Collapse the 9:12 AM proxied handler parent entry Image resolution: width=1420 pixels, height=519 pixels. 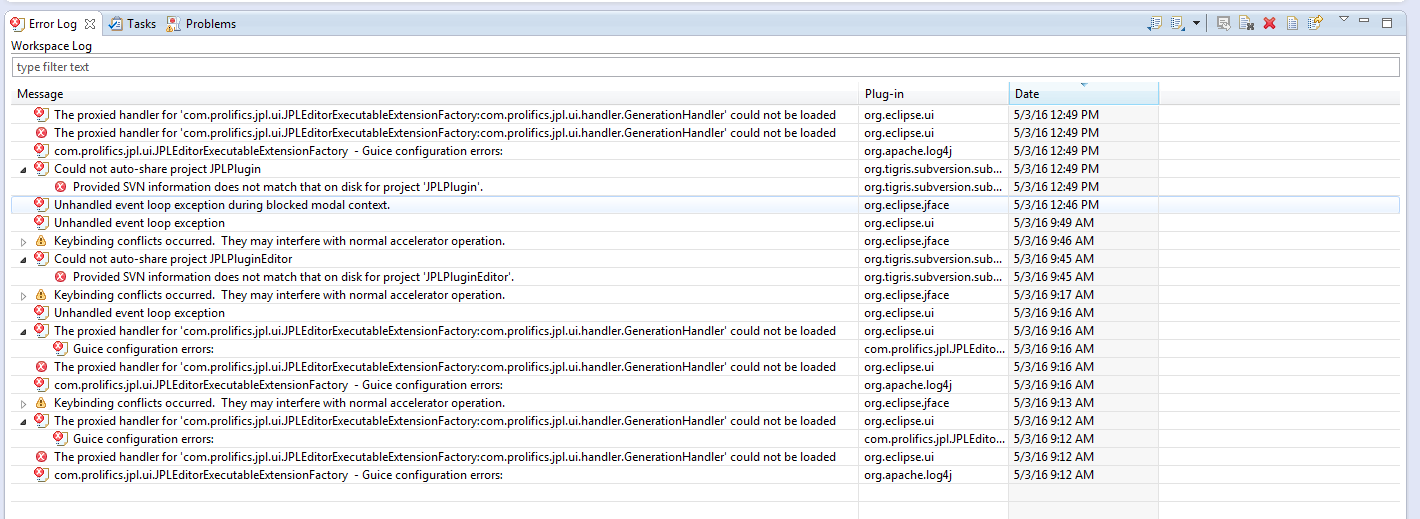tap(23, 421)
